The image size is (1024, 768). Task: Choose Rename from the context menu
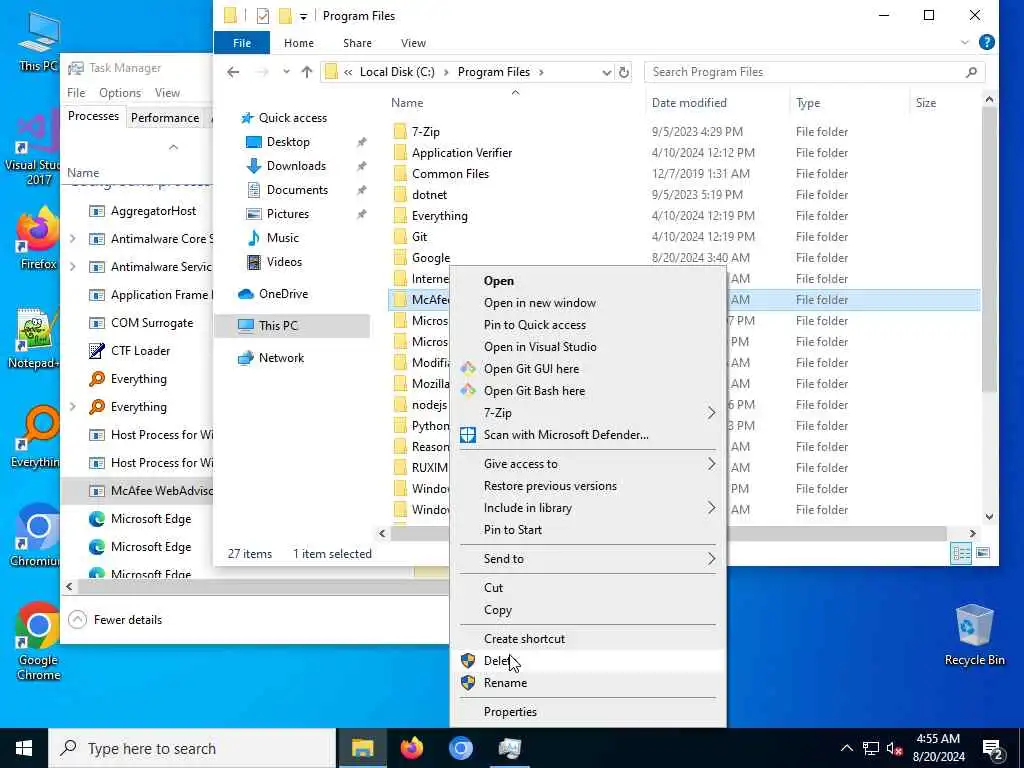click(587, 683)
